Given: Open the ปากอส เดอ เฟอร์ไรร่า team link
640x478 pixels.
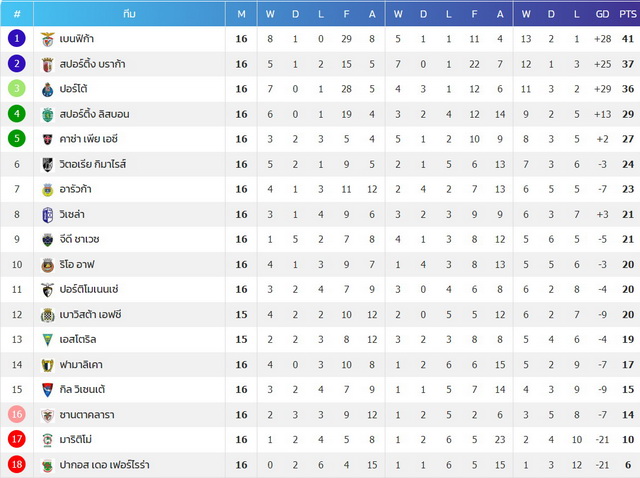Looking at the screenshot, I should pyautogui.click(x=104, y=465).
